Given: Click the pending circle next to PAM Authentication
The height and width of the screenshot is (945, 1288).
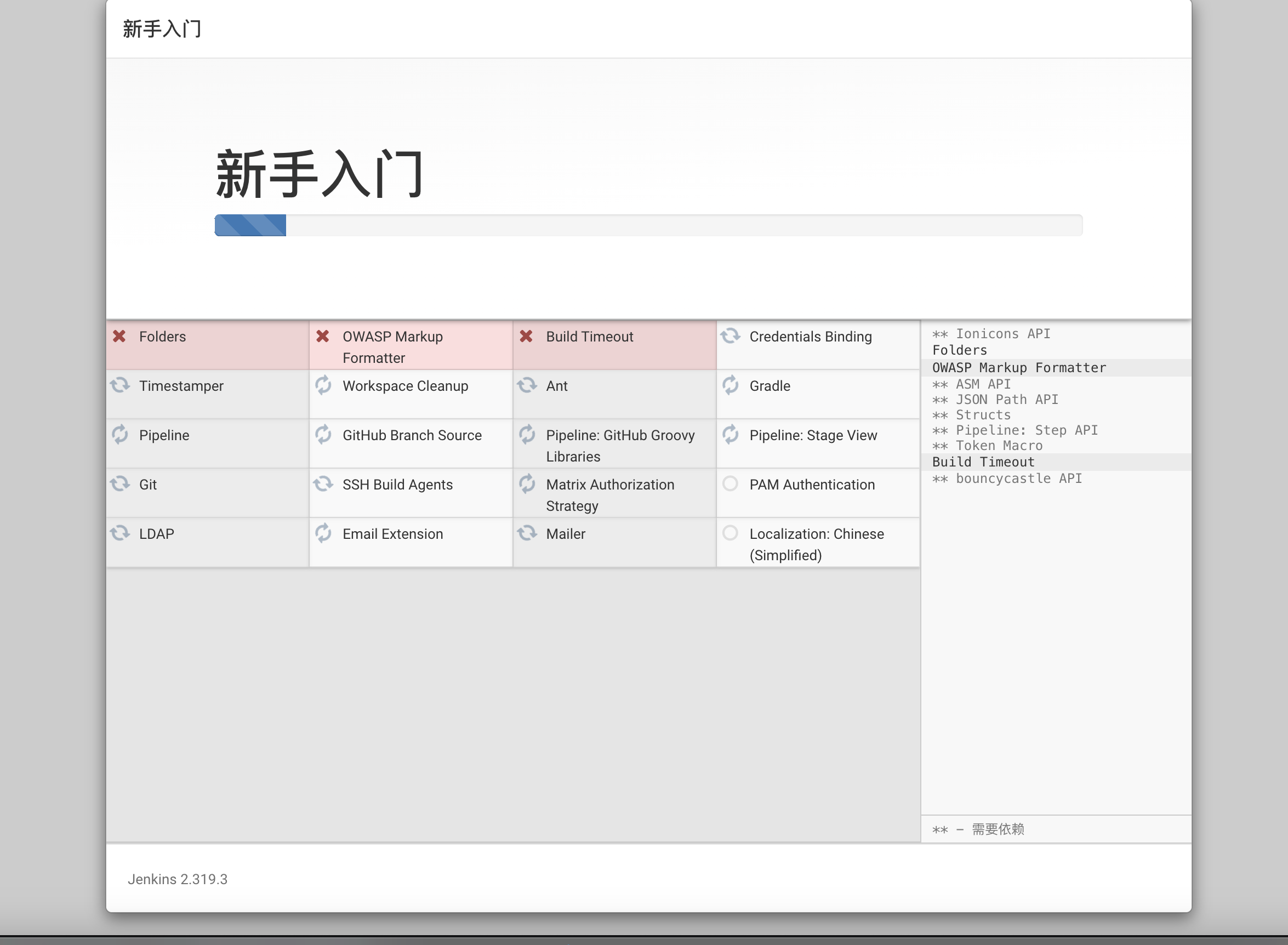Looking at the screenshot, I should 731,484.
